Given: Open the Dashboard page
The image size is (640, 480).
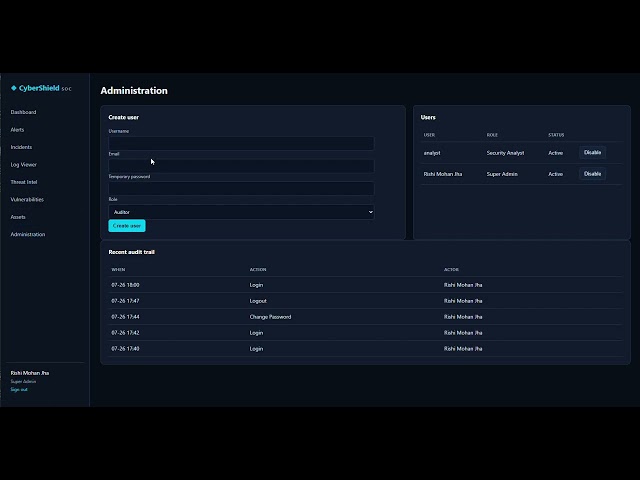Looking at the screenshot, I should tap(23, 112).
